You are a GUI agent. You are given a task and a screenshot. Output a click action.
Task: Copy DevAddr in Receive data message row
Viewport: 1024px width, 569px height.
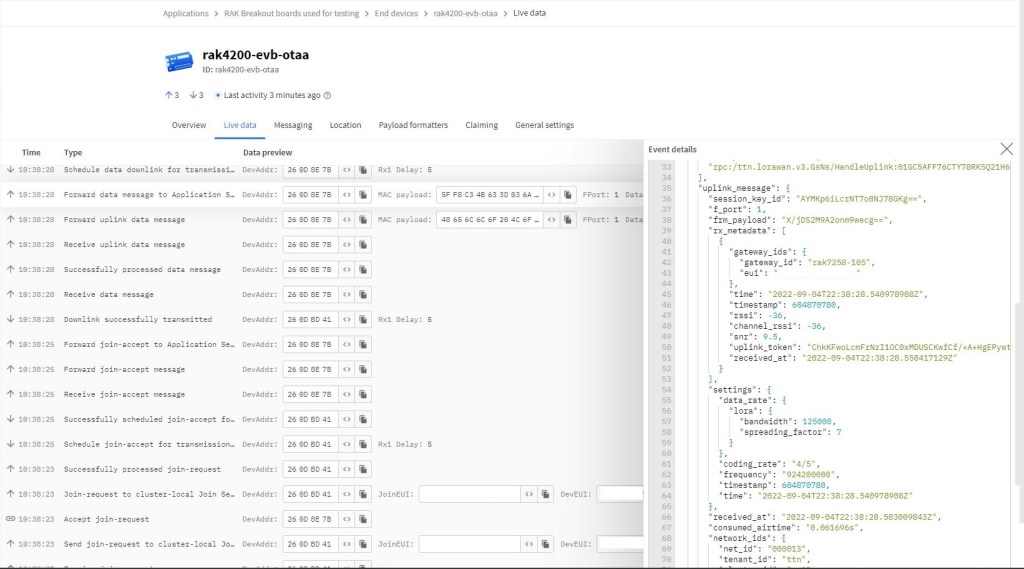(x=363, y=295)
